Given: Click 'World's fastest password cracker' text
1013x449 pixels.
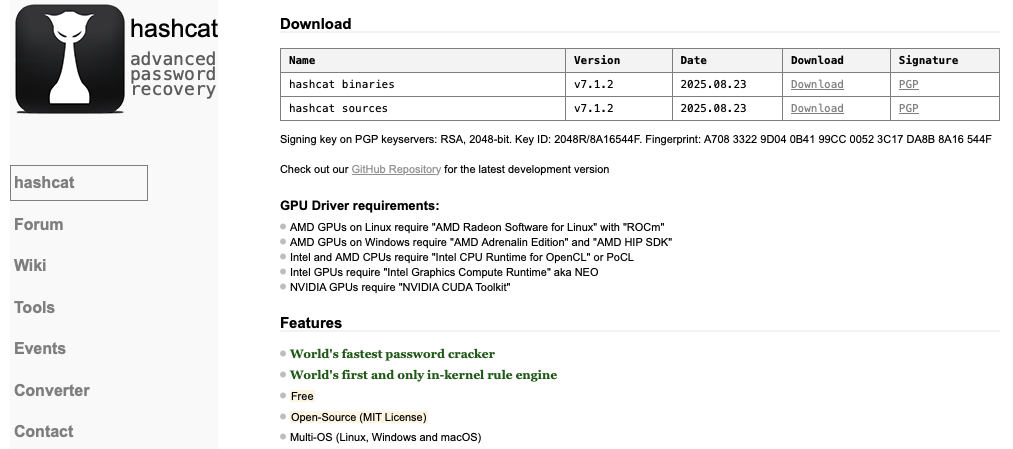Looking at the screenshot, I should [392, 354].
